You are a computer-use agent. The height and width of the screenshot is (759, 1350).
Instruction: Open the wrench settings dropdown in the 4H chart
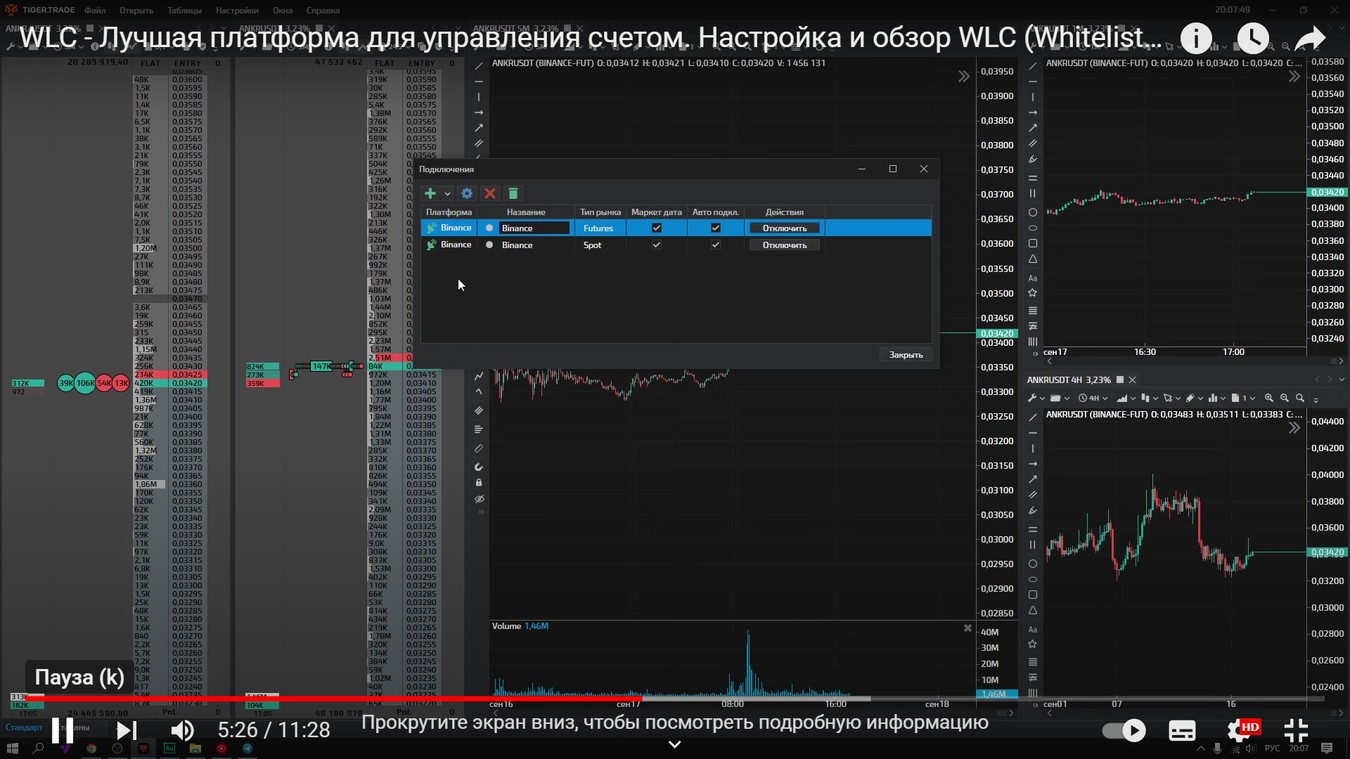[x=1036, y=398]
